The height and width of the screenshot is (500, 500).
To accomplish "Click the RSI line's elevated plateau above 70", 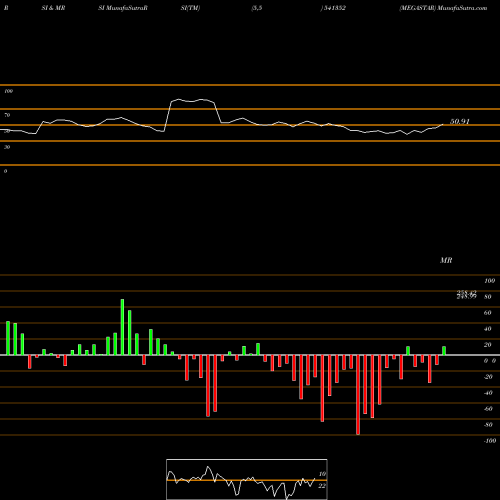I will [192, 100].
